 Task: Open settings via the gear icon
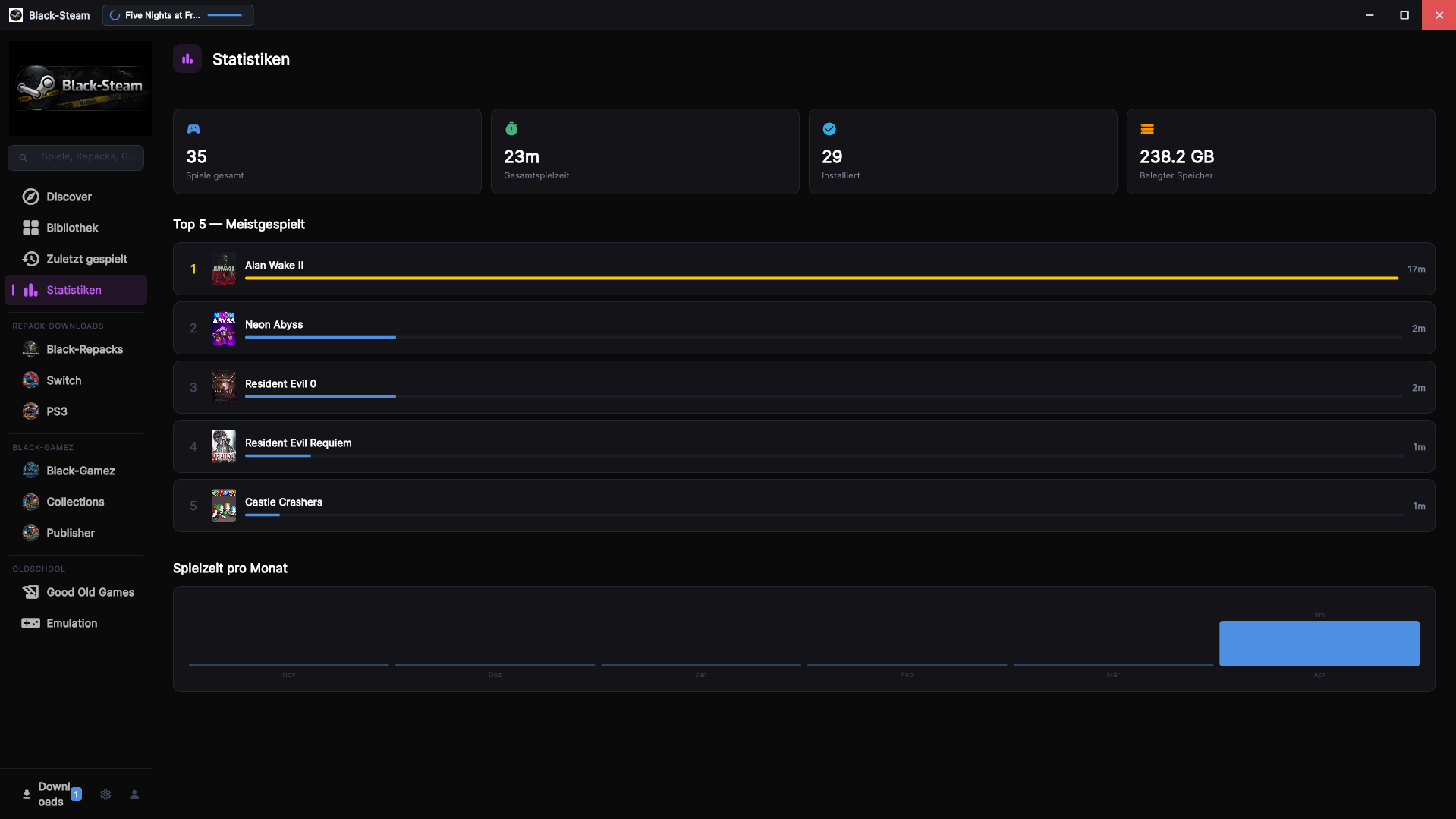point(105,794)
